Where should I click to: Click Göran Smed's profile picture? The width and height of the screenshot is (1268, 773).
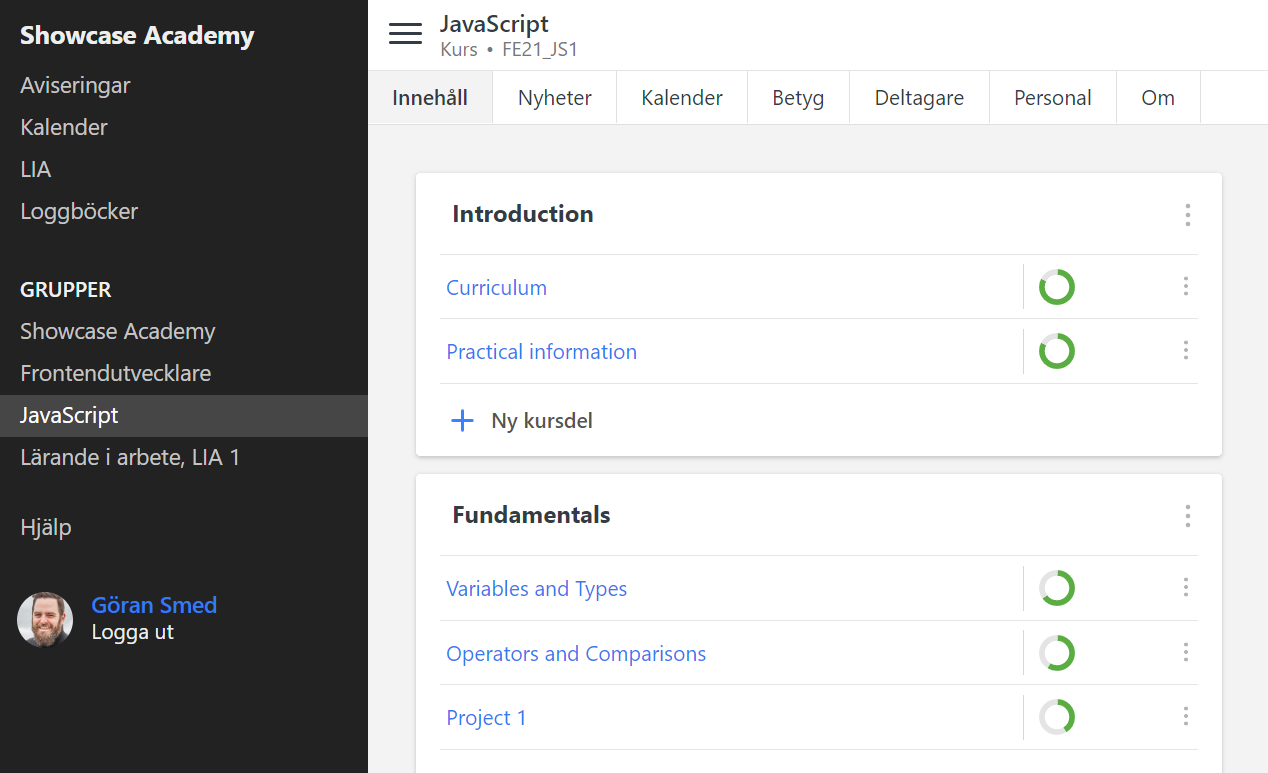coord(45,619)
